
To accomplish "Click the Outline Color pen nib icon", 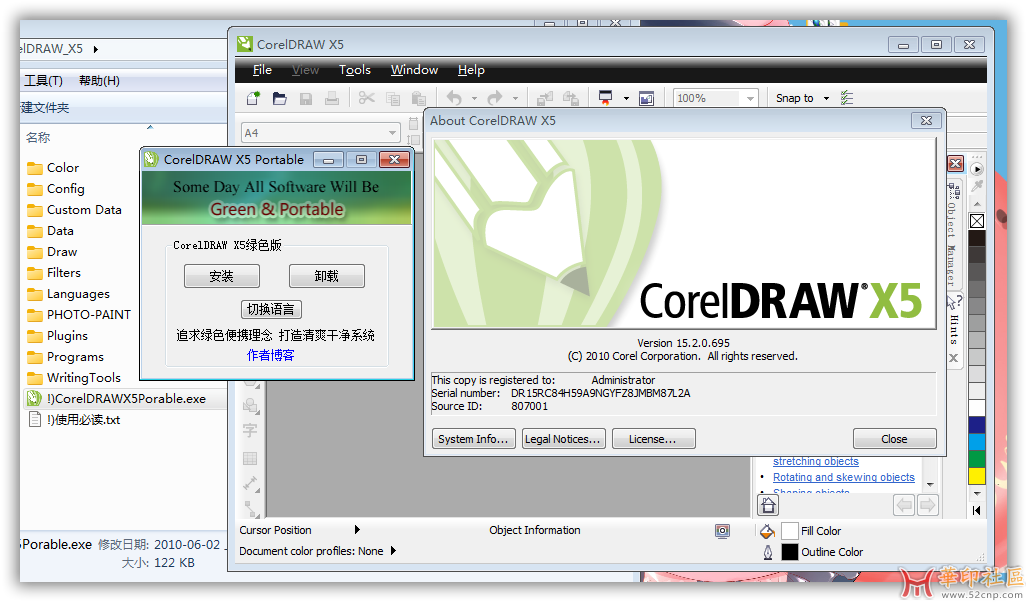I will click(x=768, y=552).
